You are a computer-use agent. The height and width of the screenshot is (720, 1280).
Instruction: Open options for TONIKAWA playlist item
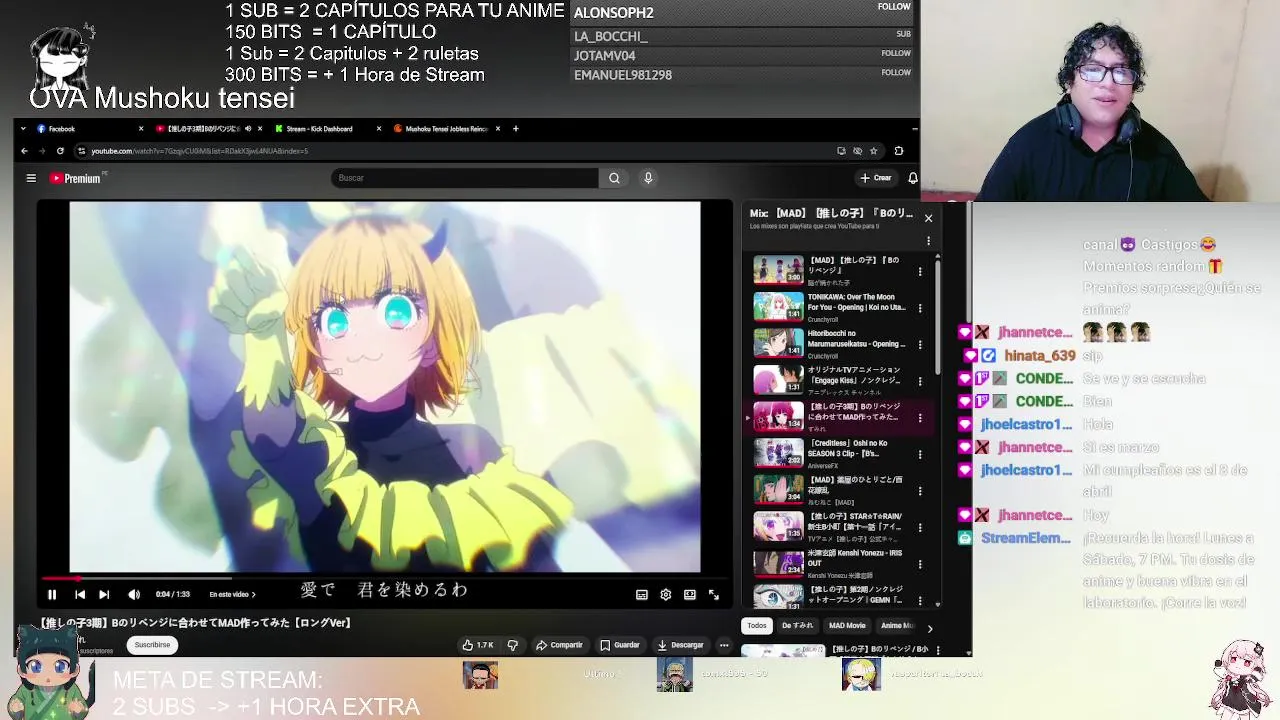click(920, 308)
